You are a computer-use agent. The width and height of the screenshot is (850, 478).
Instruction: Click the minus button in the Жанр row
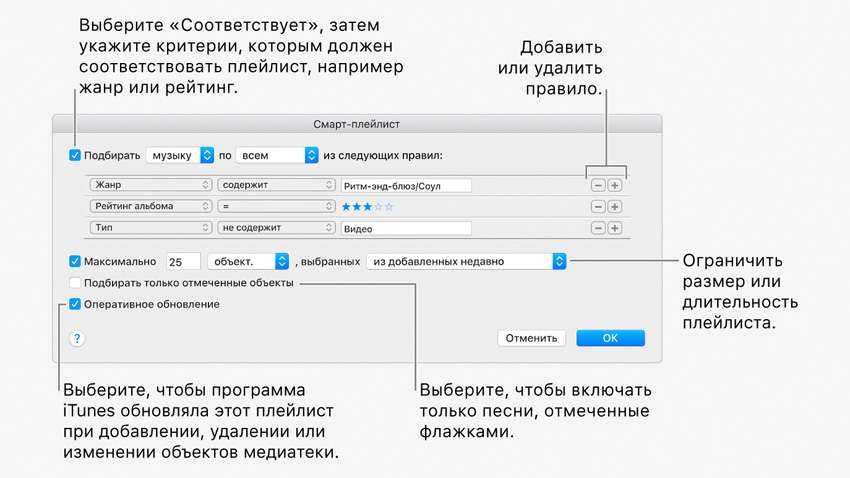pyautogui.click(x=598, y=185)
